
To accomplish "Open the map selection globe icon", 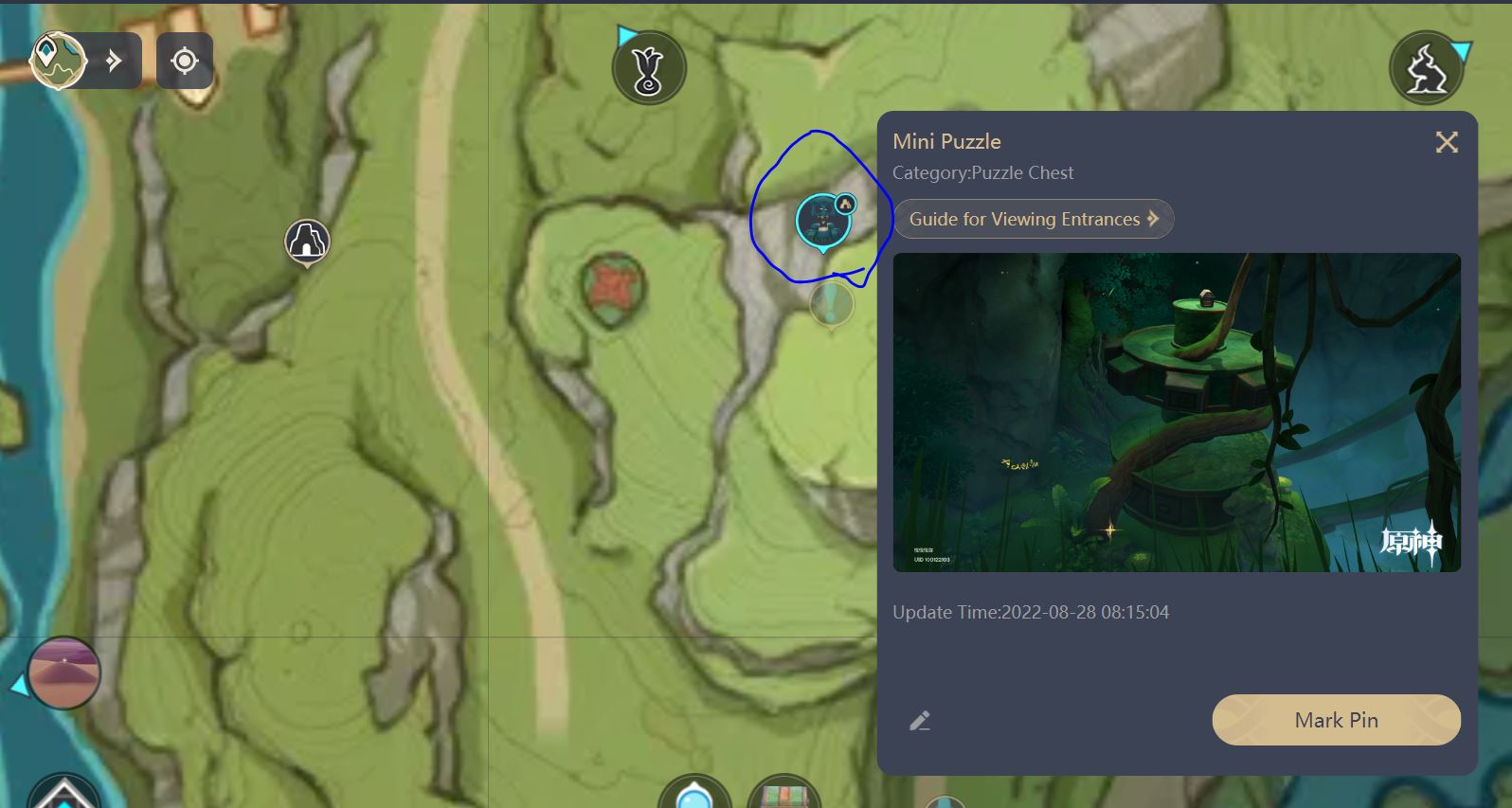I will click(58, 61).
